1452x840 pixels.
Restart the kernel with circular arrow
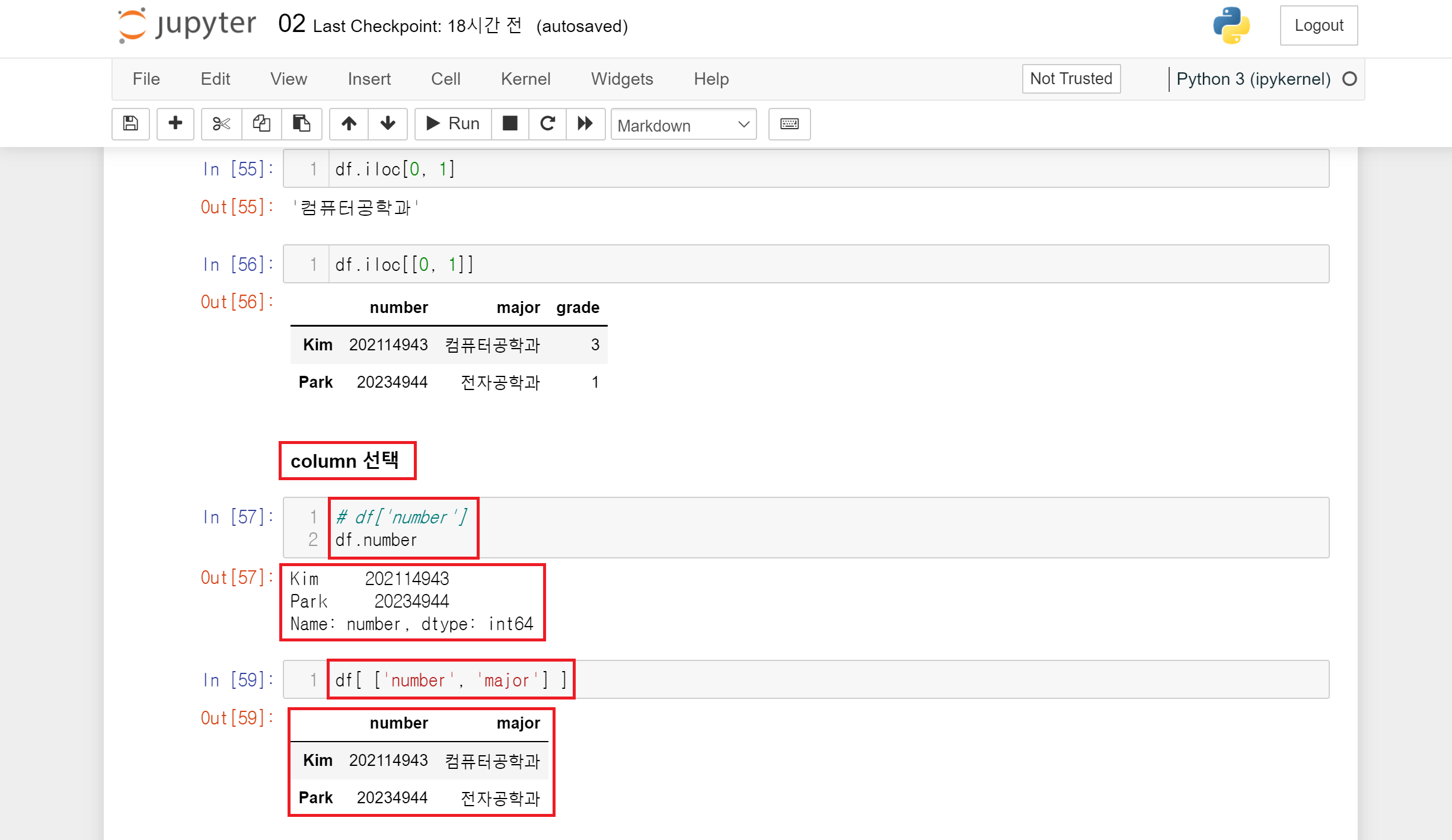[x=547, y=123]
